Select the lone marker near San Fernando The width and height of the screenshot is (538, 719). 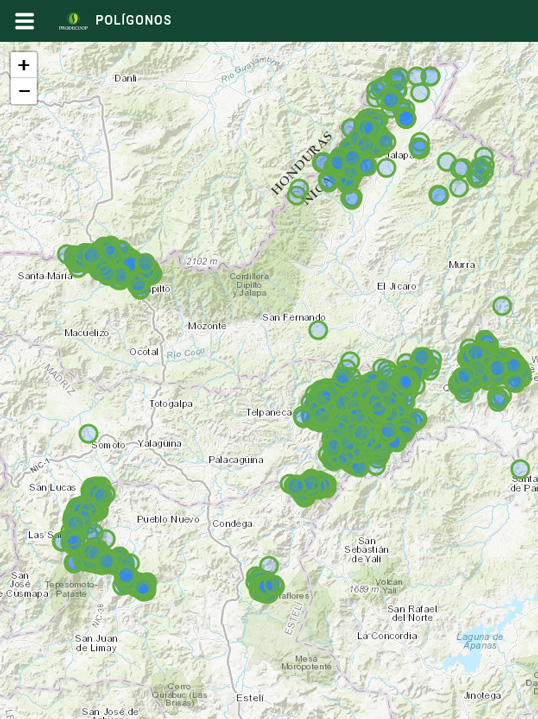click(x=318, y=330)
